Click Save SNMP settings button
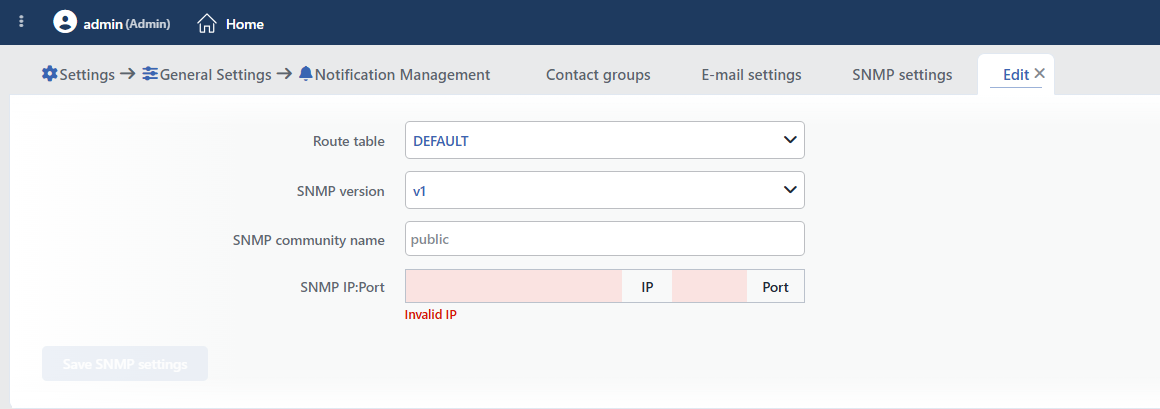 click(125, 364)
